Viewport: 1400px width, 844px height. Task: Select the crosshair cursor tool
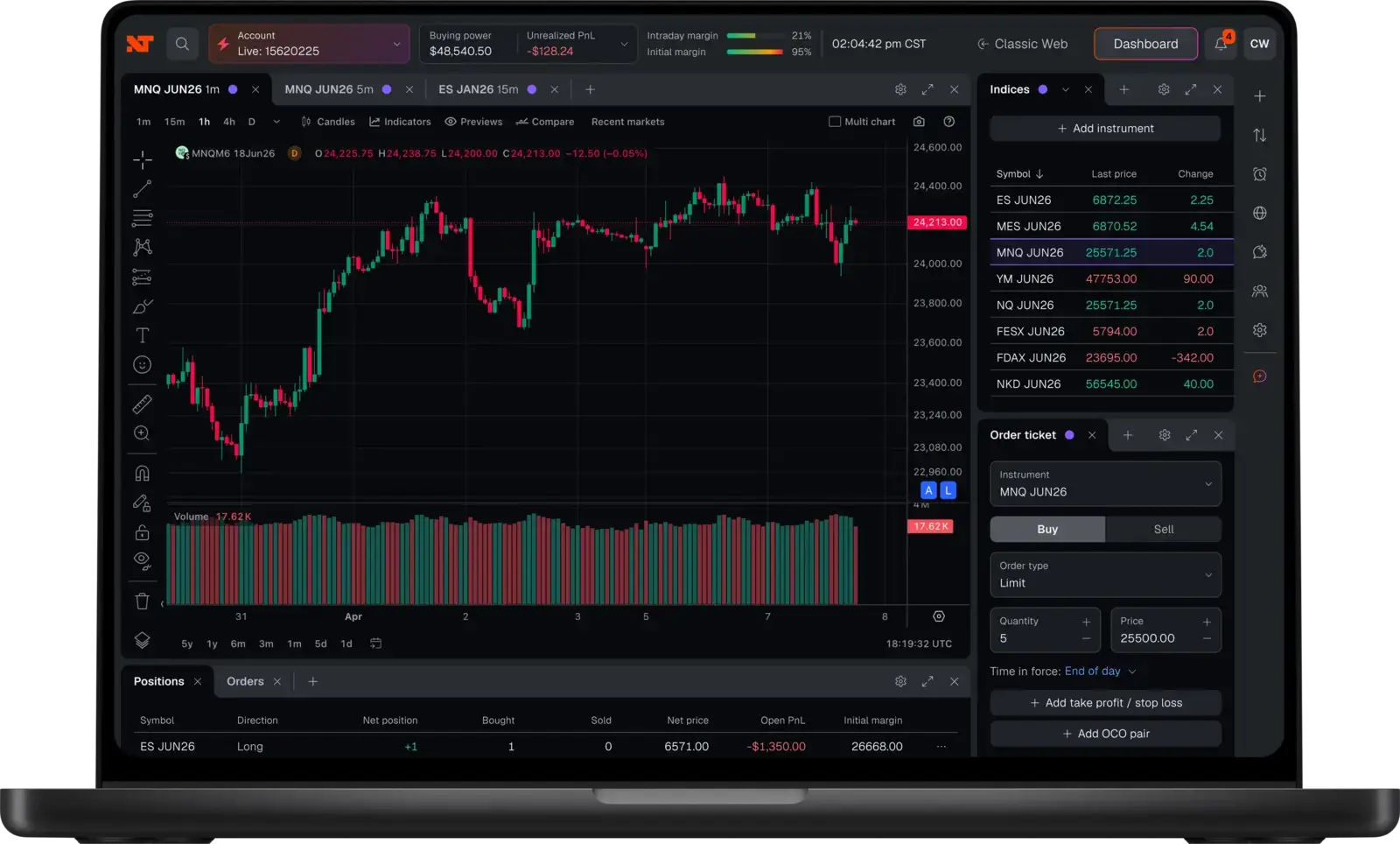[x=143, y=159]
